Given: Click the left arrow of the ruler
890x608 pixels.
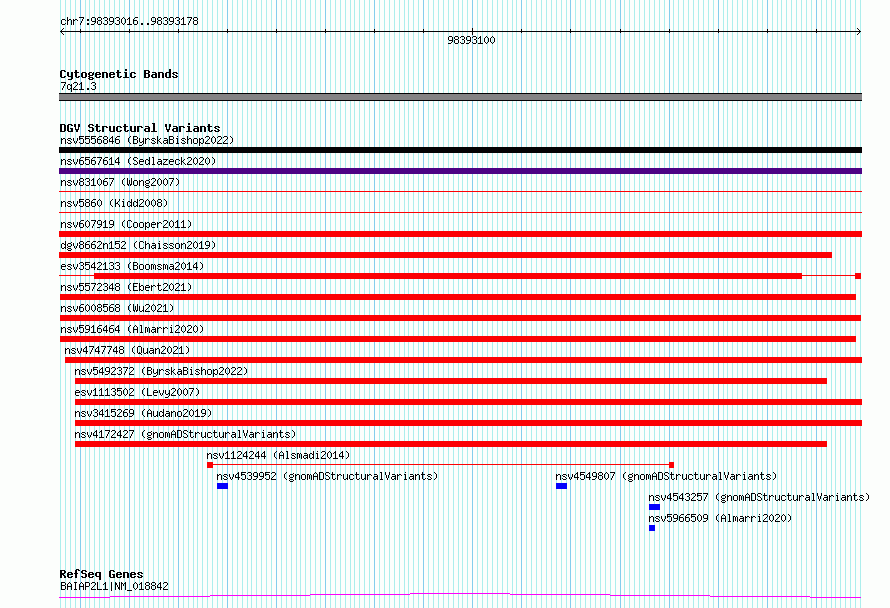Looking at the screenshot, I should pyautogui.click(x=62, y=32).
